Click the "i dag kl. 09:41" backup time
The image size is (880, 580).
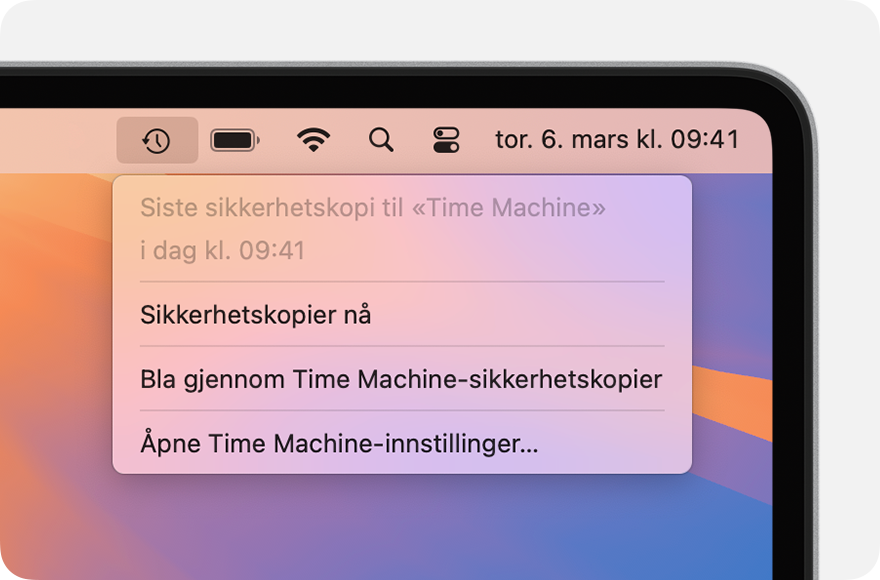(222, 250)
